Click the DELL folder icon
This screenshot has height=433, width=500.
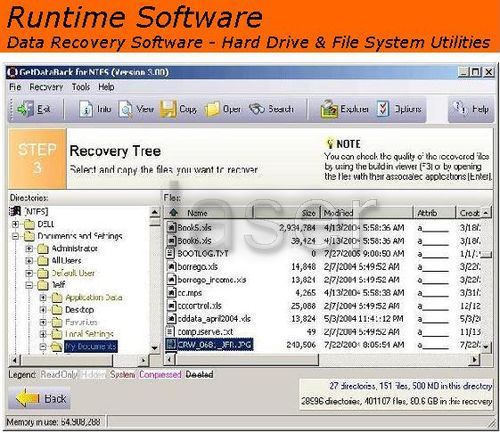(x=29, y=224)
